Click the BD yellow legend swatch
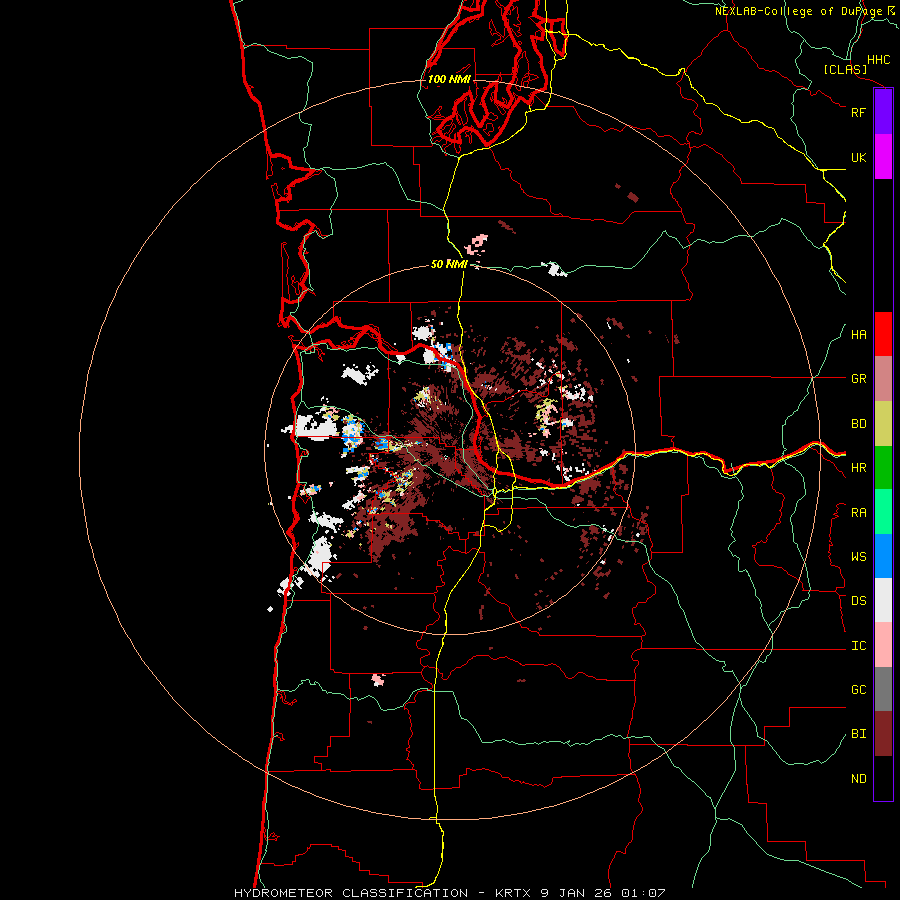 (x=883, y=424)
